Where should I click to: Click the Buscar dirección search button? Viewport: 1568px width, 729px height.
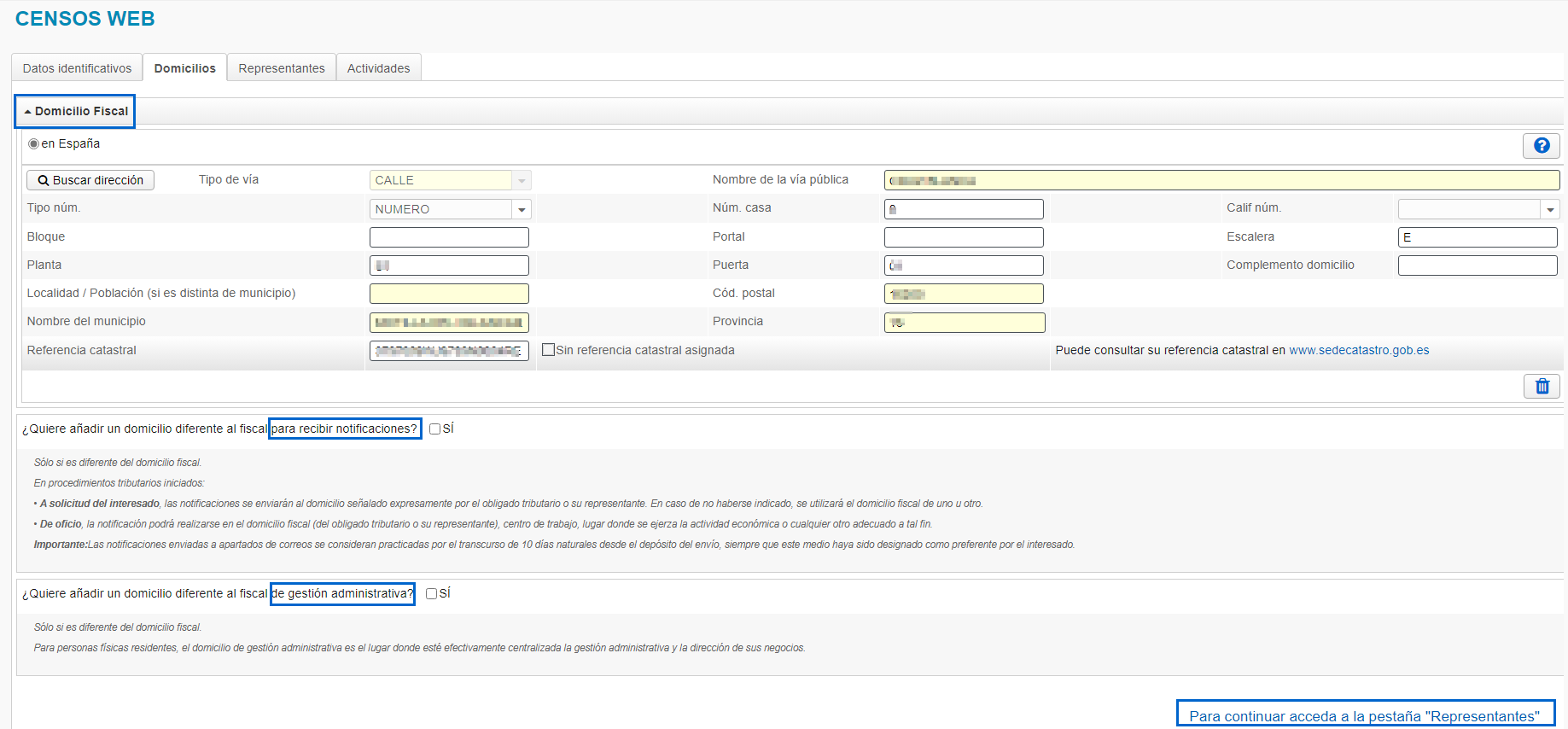coord(90,180)
